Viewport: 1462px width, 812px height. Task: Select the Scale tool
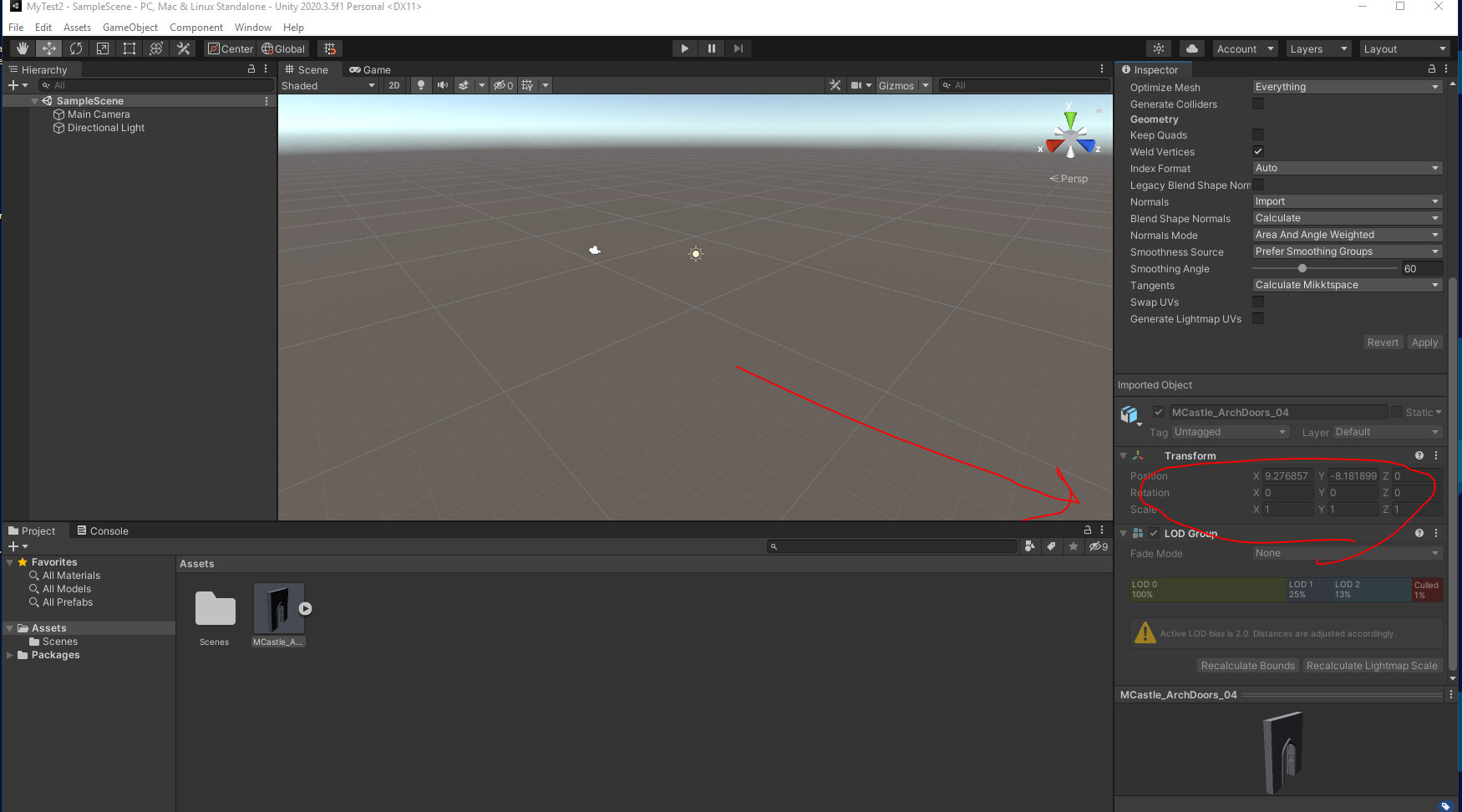click(103, 48)
